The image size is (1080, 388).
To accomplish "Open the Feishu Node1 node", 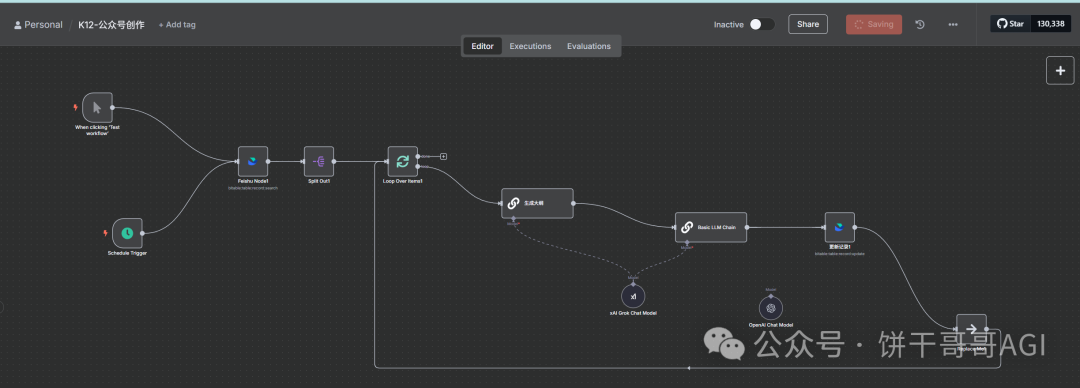I will tap(253, 161).
